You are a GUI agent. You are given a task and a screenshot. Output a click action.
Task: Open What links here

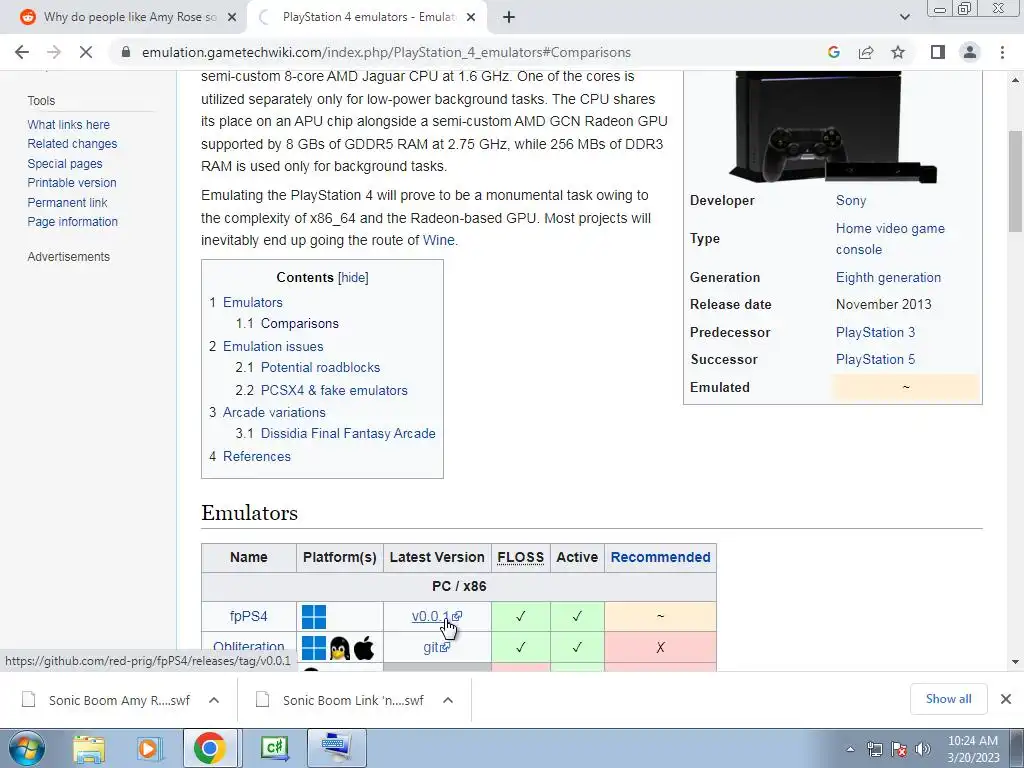(69, 125)
